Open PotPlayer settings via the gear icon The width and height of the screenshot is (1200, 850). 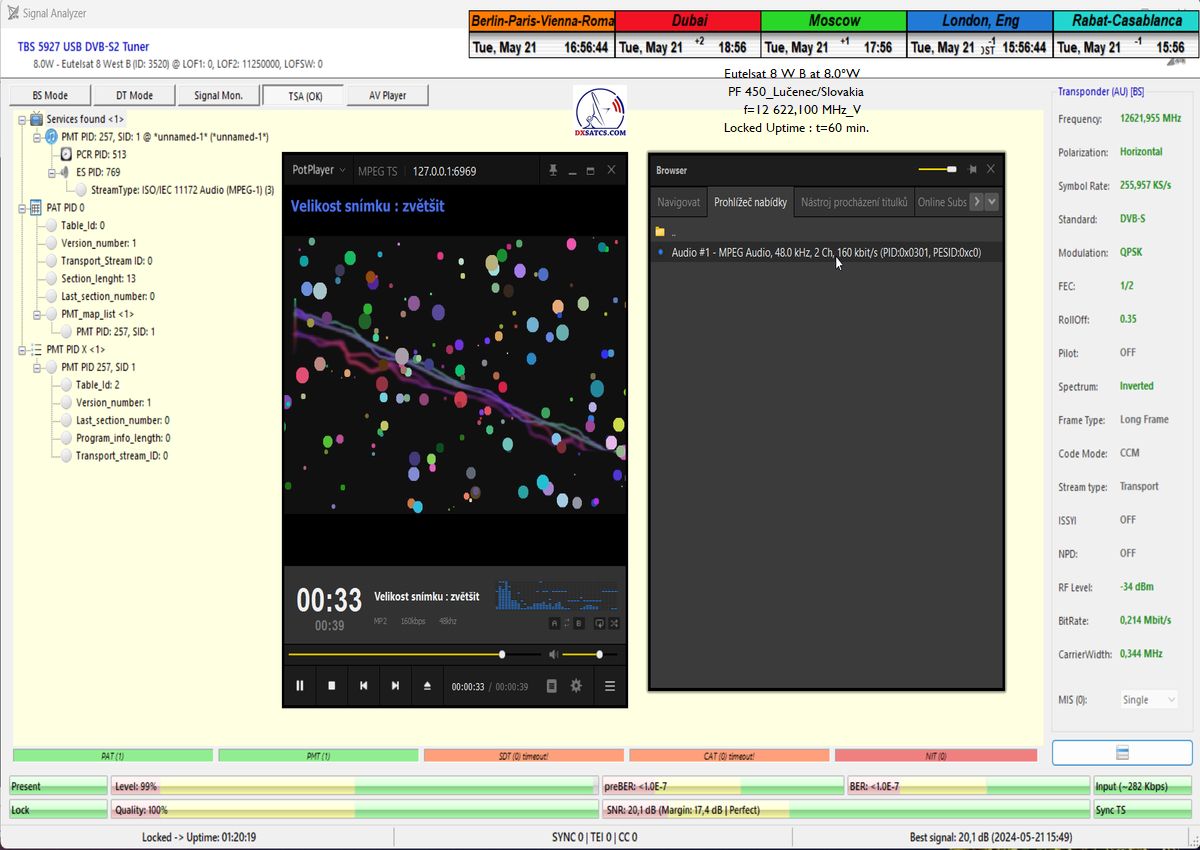click(x=576, y=686)
